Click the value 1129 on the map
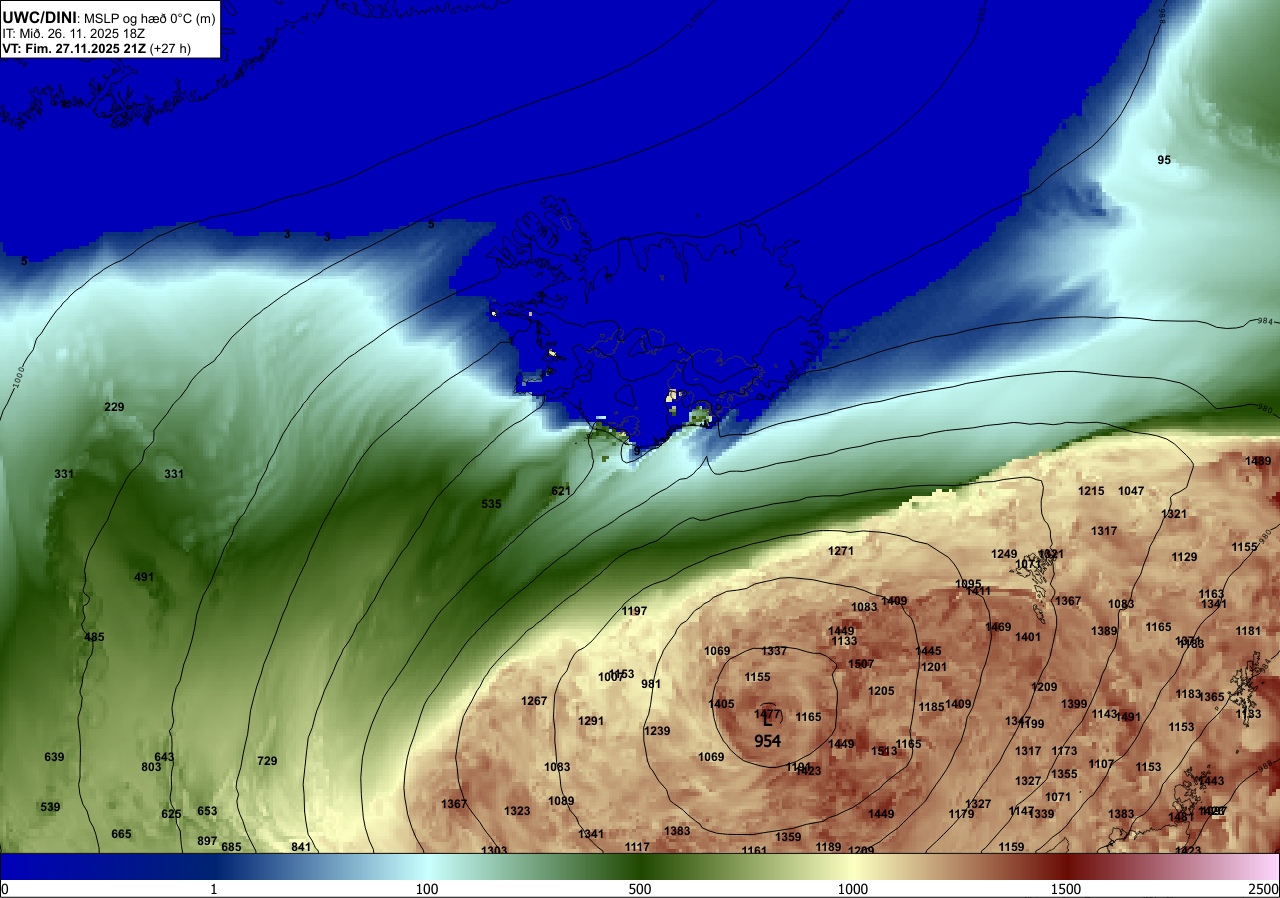1280x898 pixels. 1184,557
